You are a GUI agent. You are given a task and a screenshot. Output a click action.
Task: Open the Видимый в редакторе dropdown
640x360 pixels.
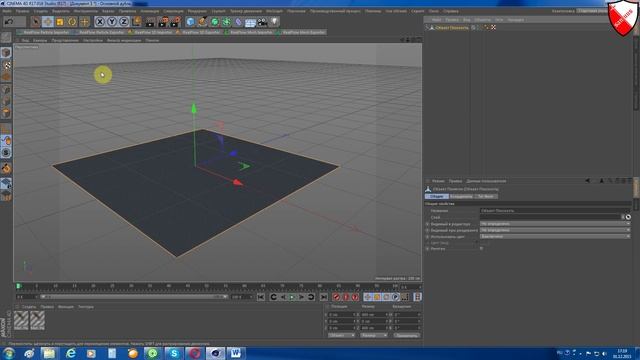(x=555, y=224)
